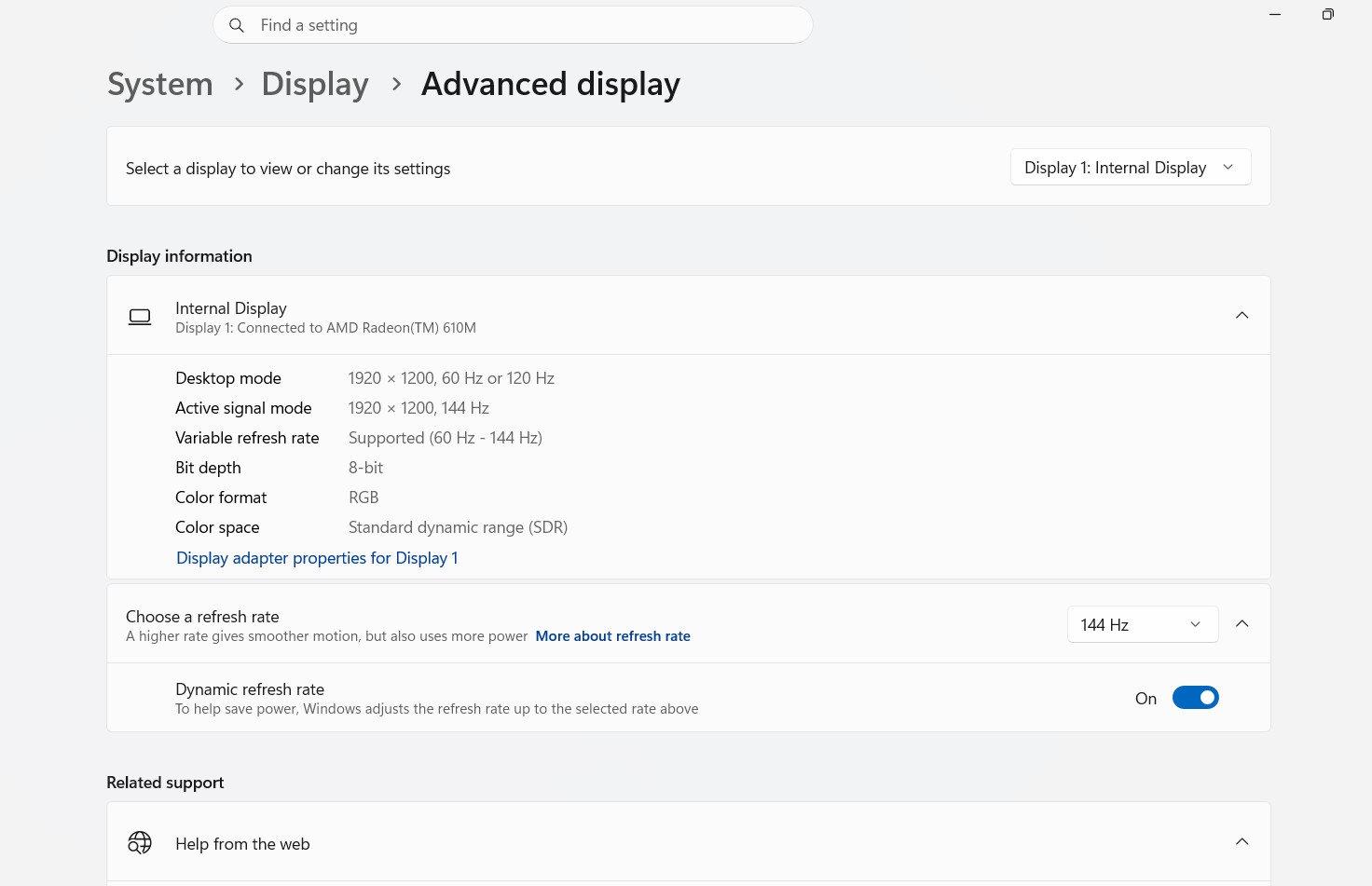
Task: Click the Select a display to view text
Action: (x=288, y=169)
